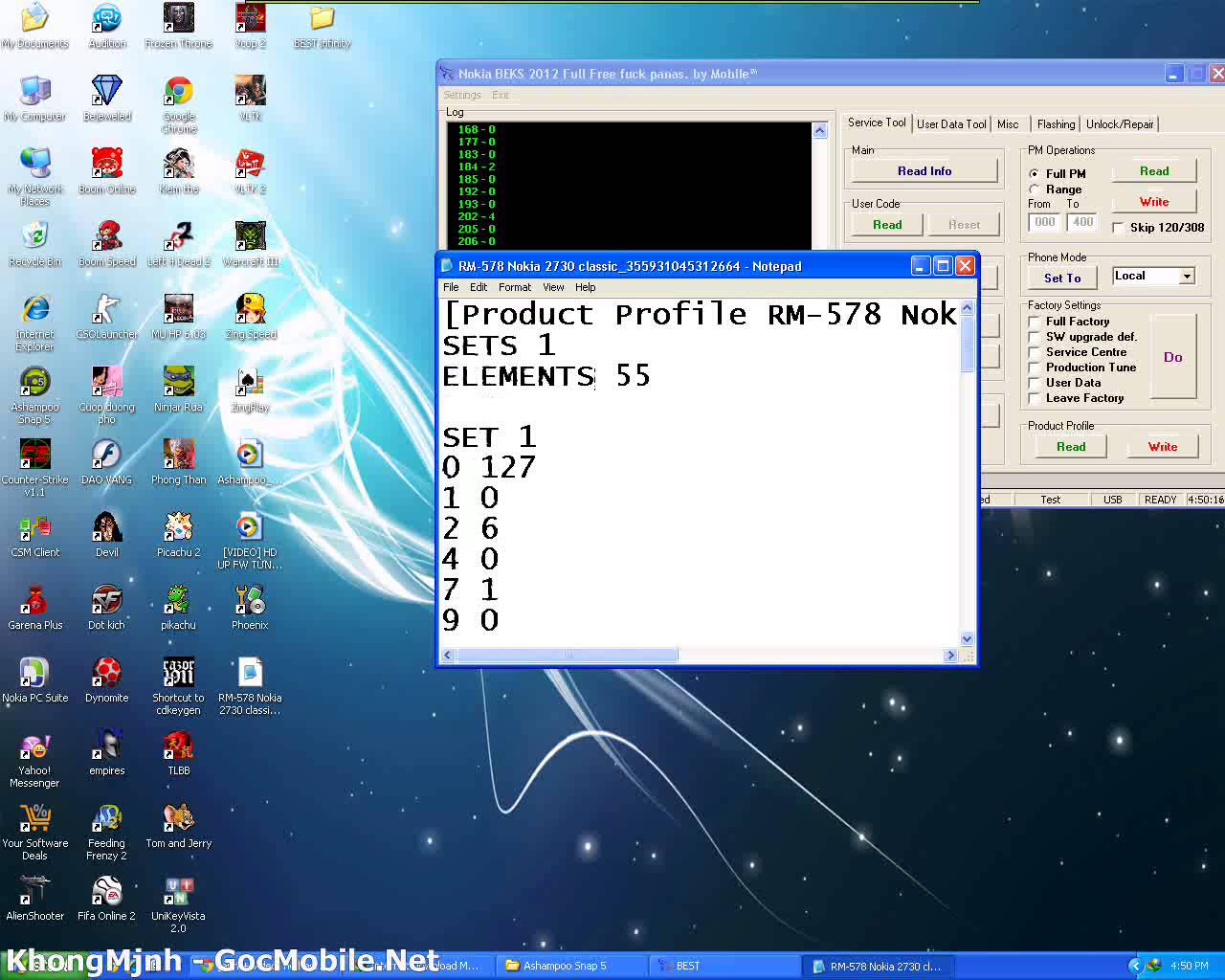Screen dimensions: 1225x980
Task: Launch Google Chrome desktop shortcut
Action: [179, 104]
